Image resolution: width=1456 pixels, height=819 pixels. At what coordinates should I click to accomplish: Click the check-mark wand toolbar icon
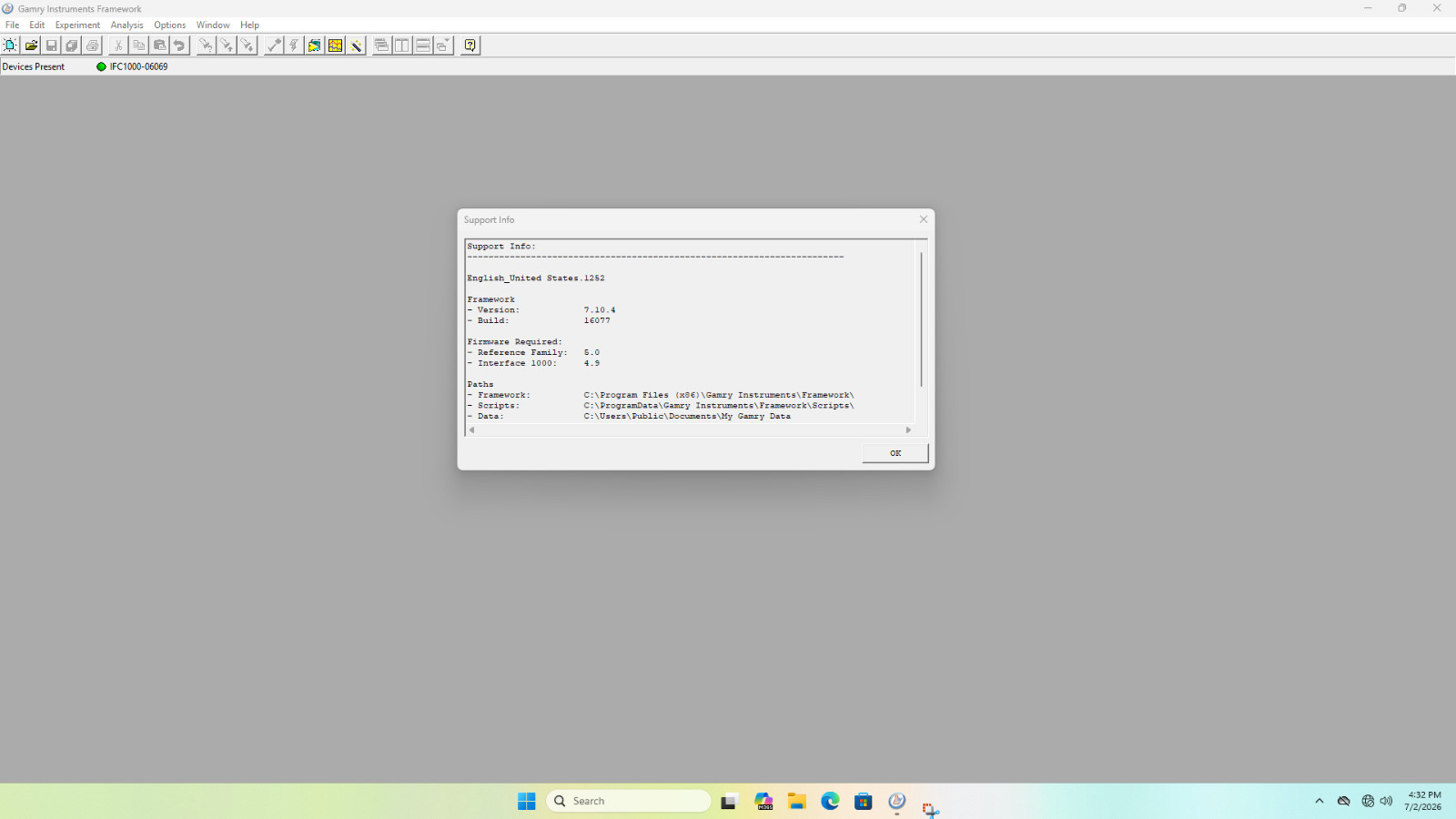click(274, 45)
